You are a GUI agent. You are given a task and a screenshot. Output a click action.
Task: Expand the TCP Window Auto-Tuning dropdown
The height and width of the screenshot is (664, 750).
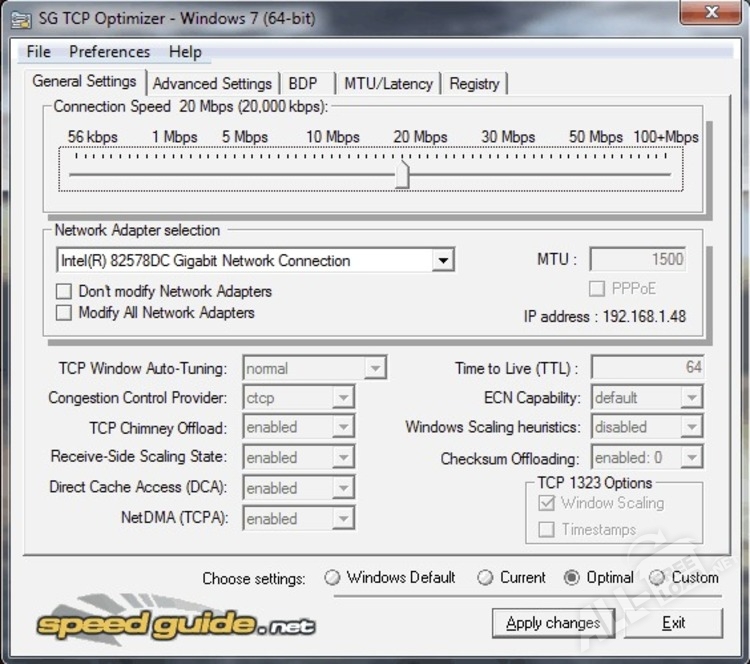click(x=375, y=369)
